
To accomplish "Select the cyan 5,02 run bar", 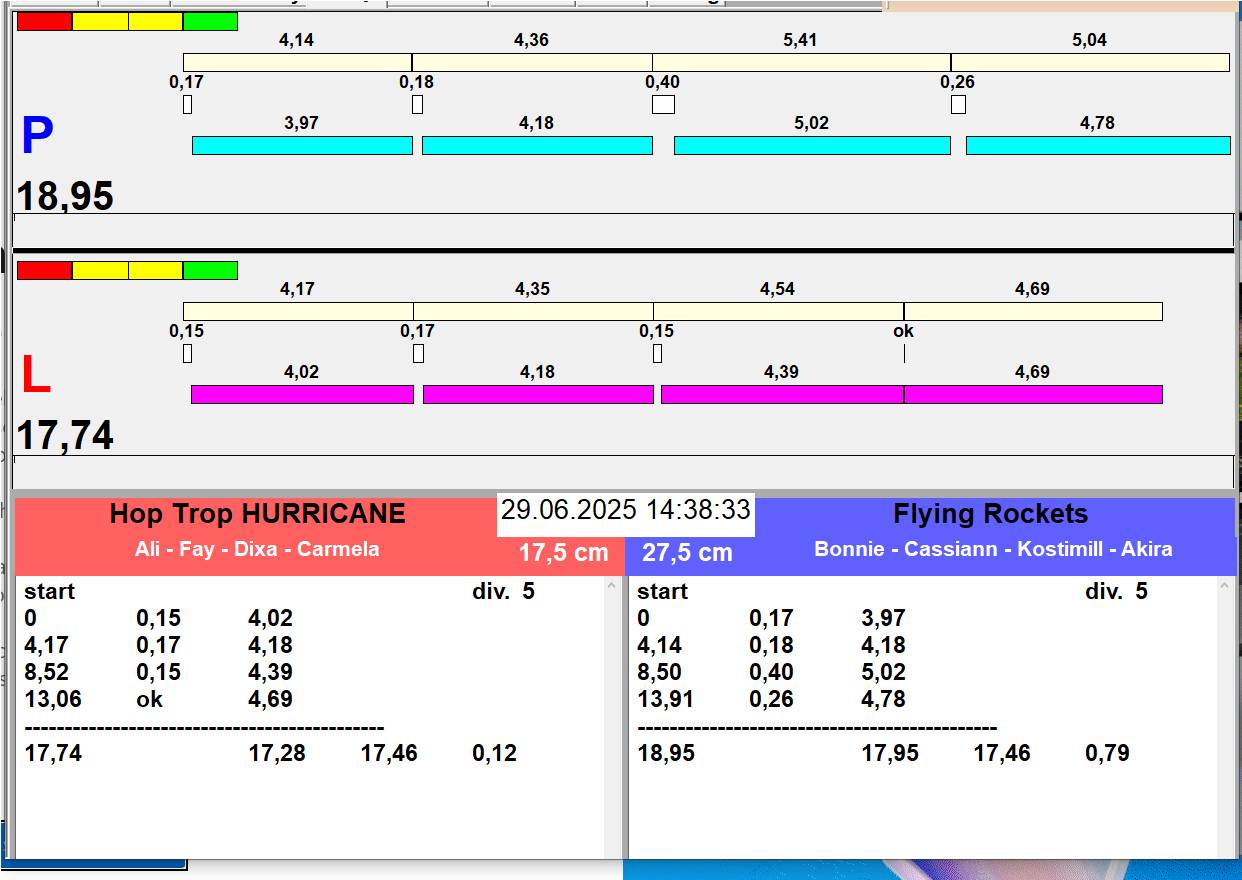I will [x=812, y=146].
